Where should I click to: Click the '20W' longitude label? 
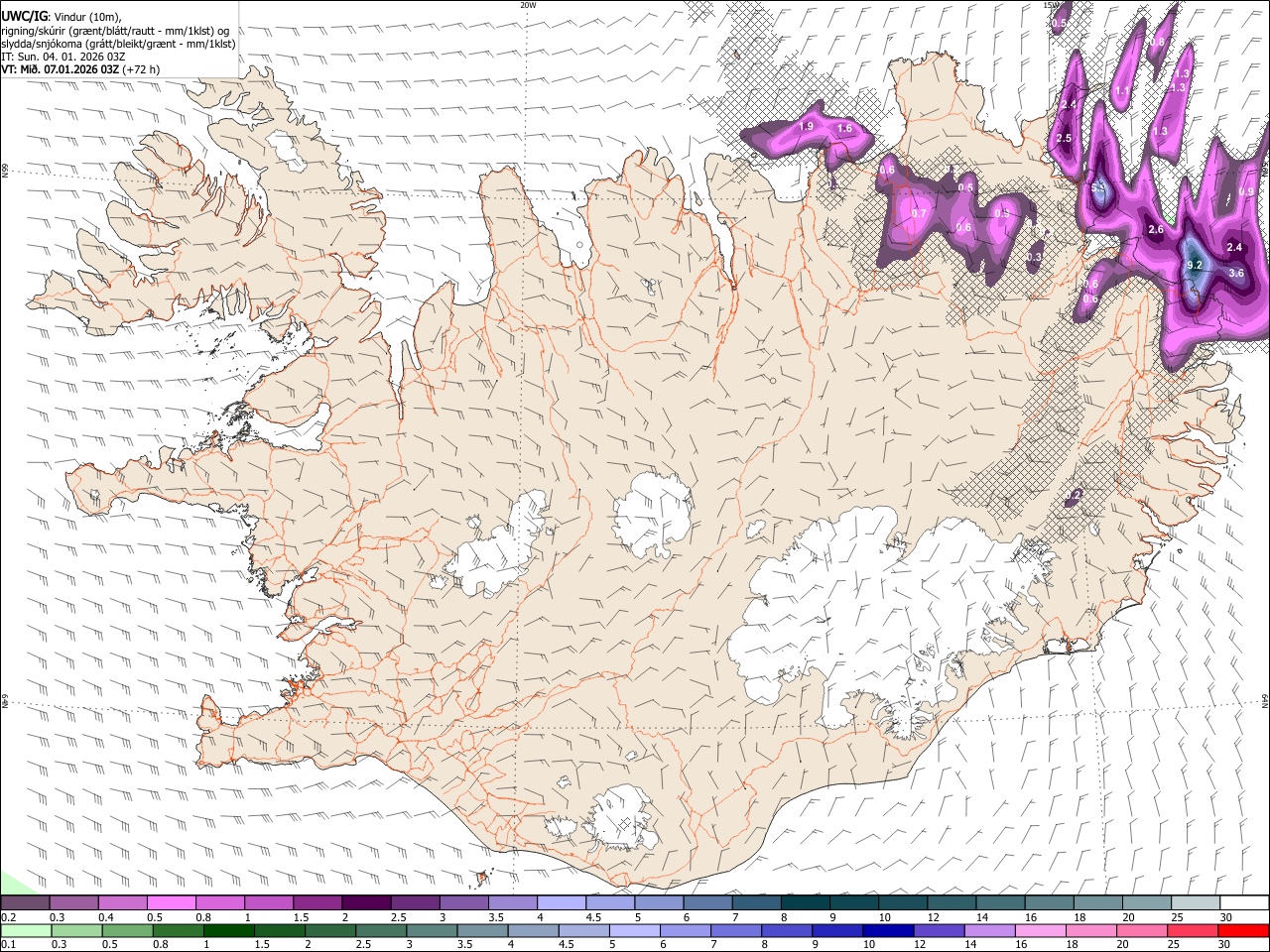coord(528,5)
